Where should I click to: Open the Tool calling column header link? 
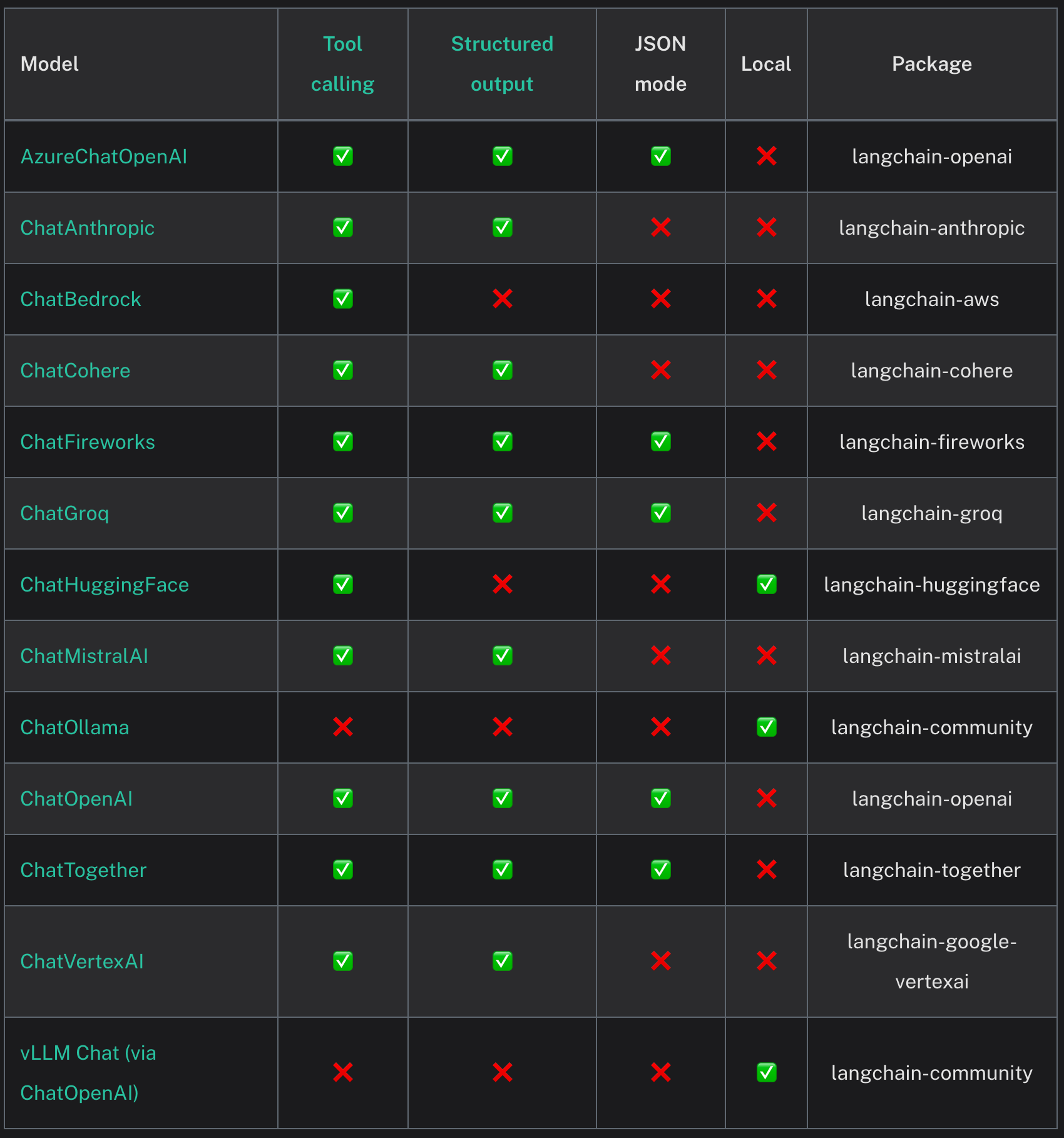tap(342, 63)
